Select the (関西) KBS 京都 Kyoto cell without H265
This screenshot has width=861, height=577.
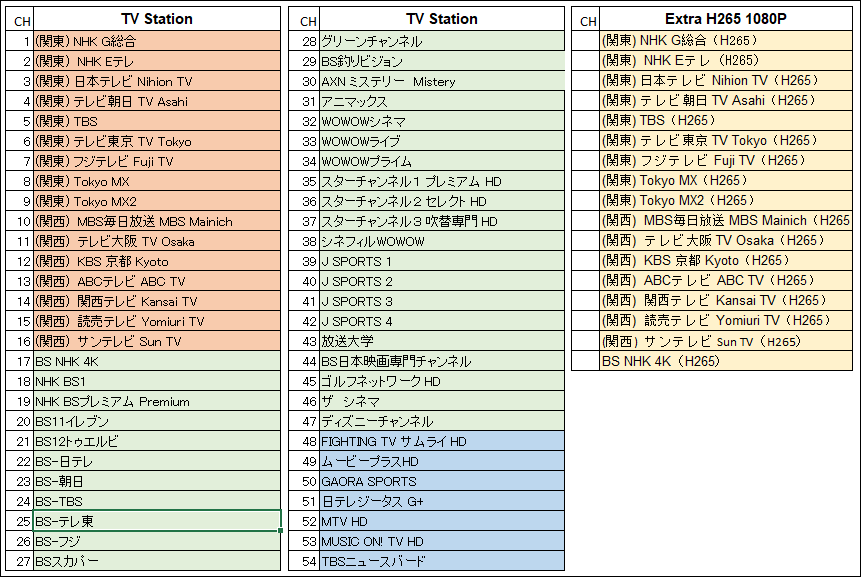click(157, 261)
